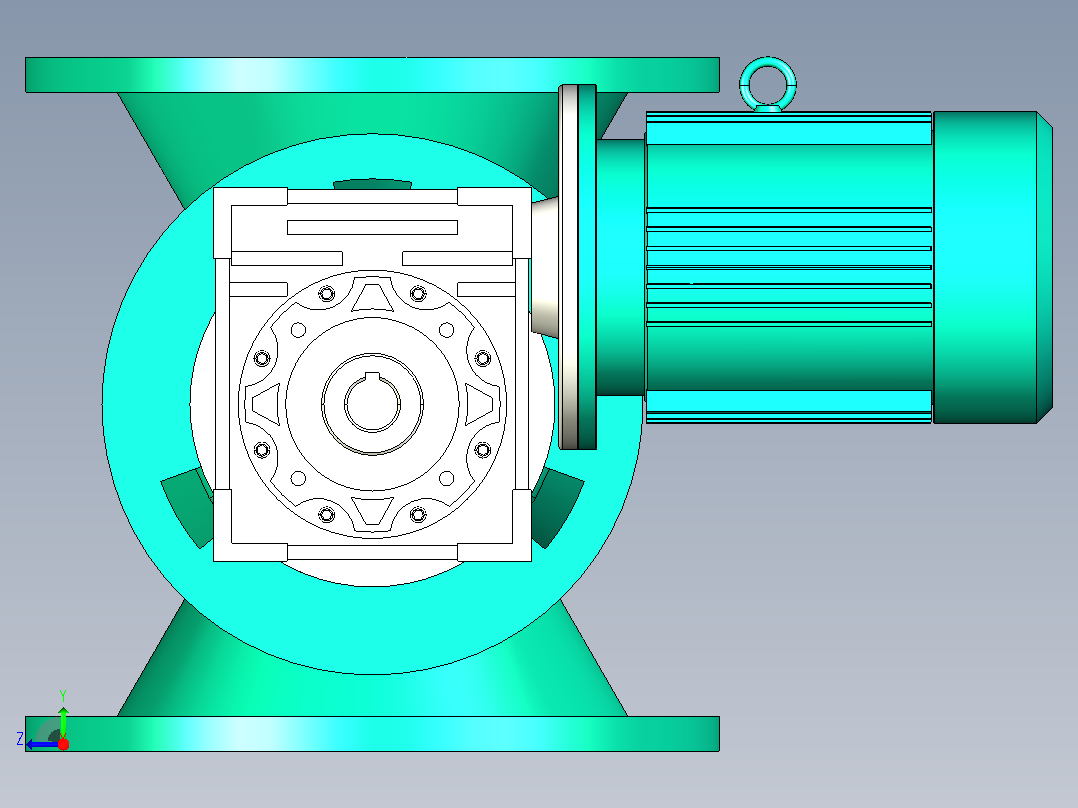The image size is (1078, 808).
Task: Select the bottom rectangular flange plate
Action: click(372, 734)
